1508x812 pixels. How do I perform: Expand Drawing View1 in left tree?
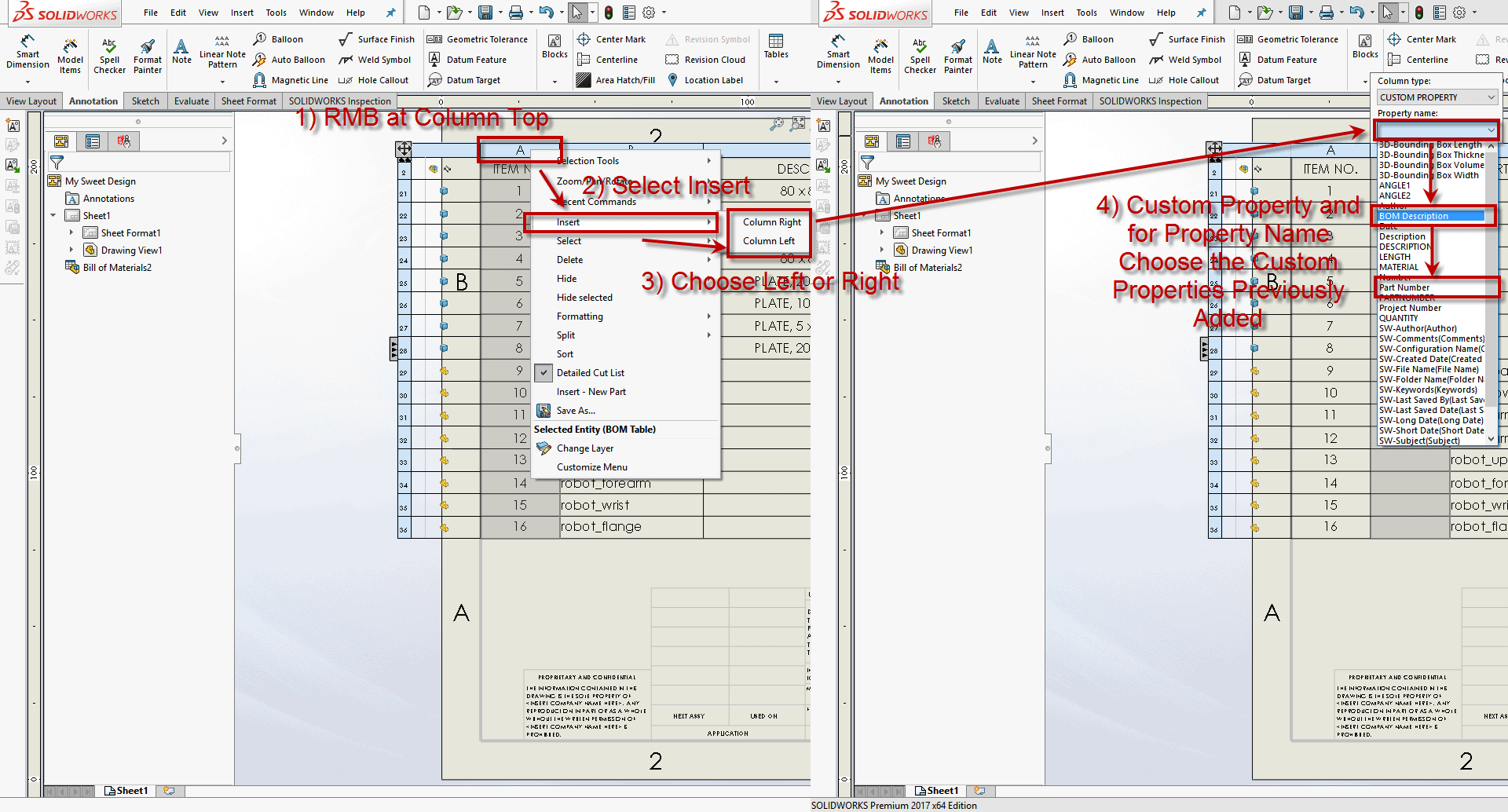pos(71,250)
